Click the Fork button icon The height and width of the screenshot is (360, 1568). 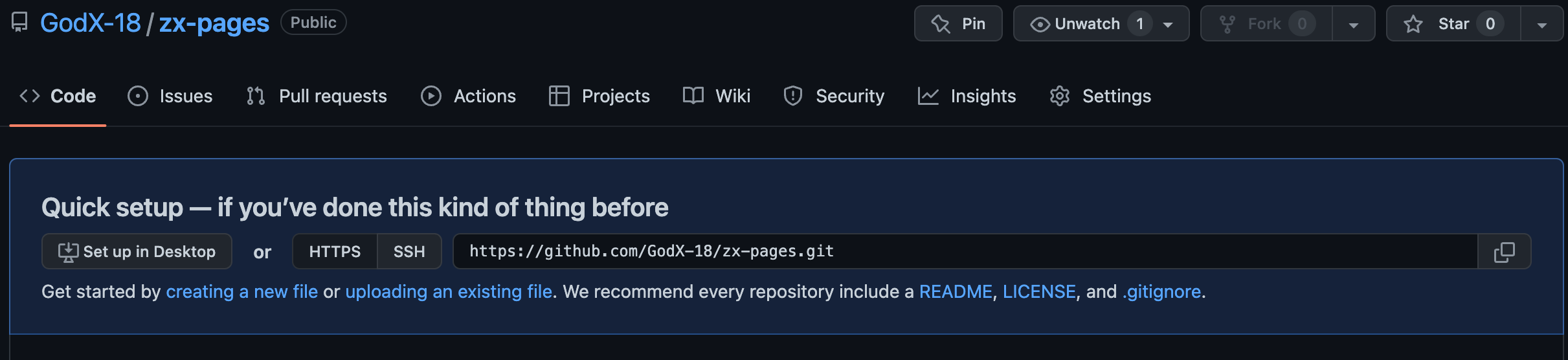point(1227,24)
